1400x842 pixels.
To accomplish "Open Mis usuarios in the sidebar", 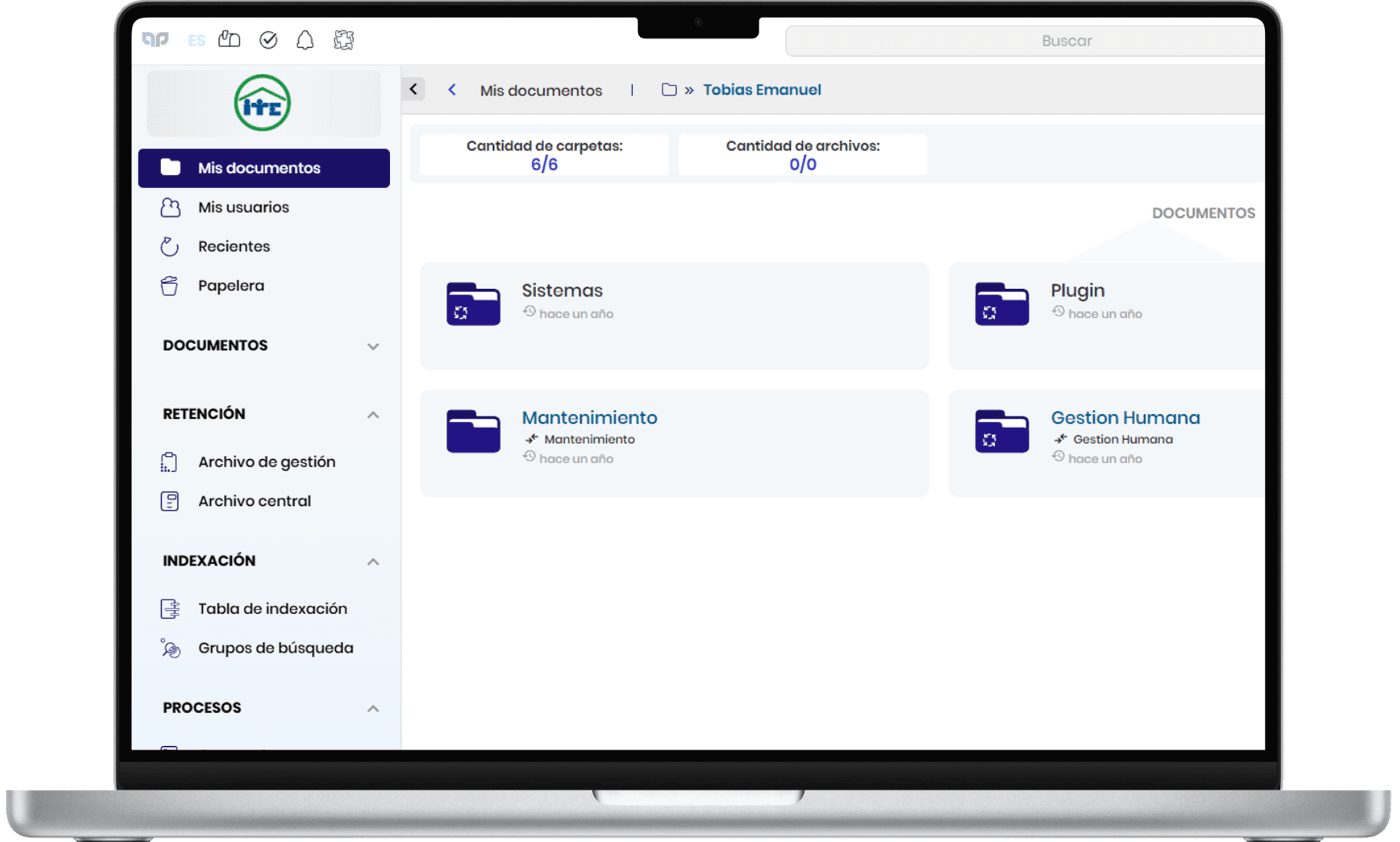I will coord(243,207).
